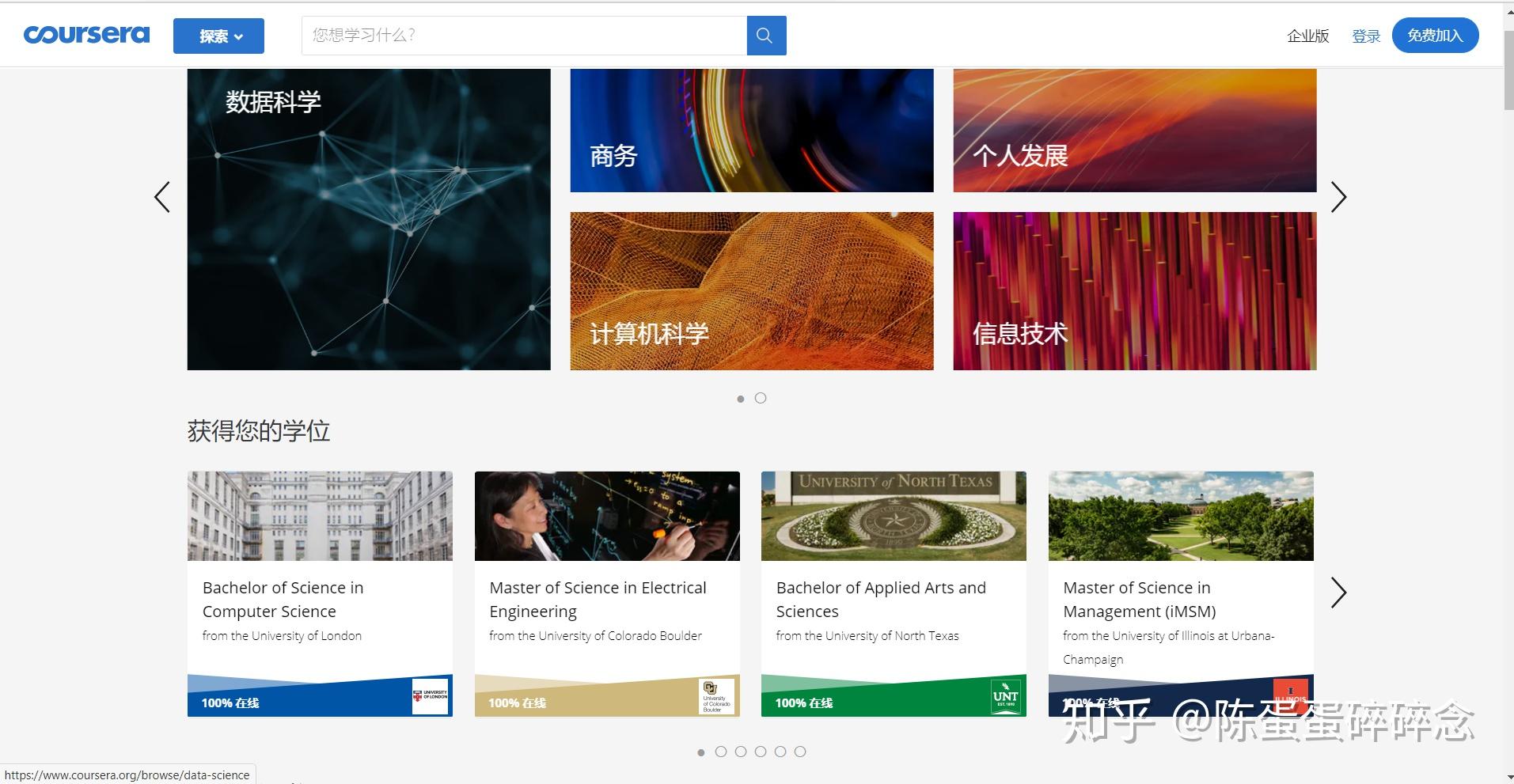Show next degree cards with arrow
1514x784 pixels.
click(x=1338, y=593)
